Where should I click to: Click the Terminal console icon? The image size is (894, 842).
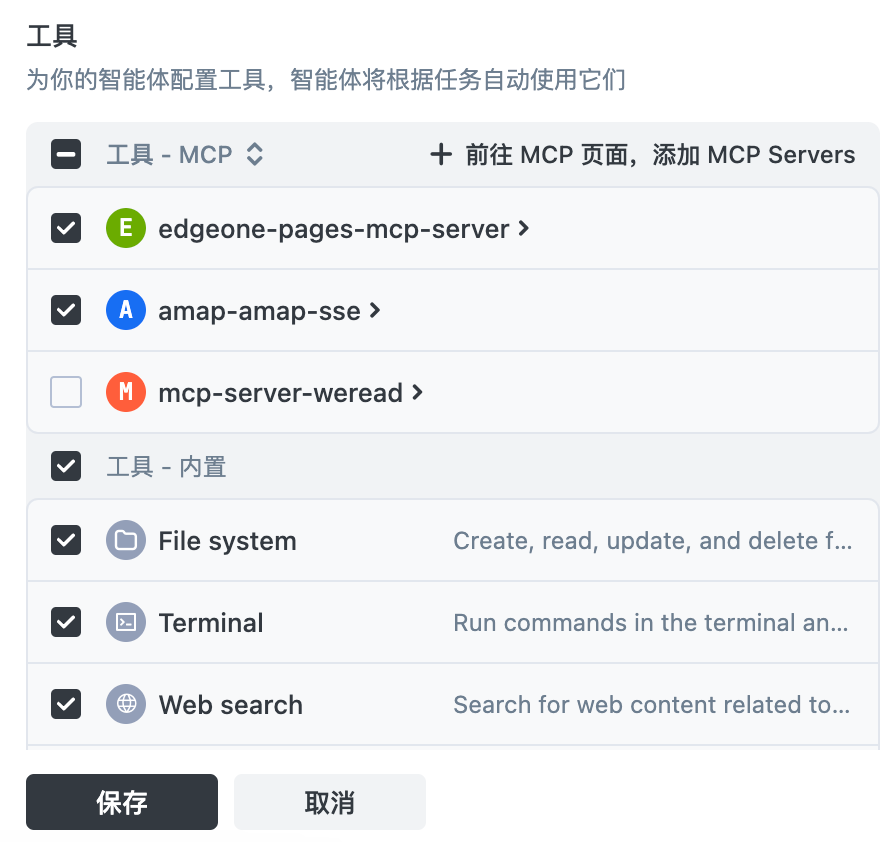pyautogui.click(x=126, y=622)
